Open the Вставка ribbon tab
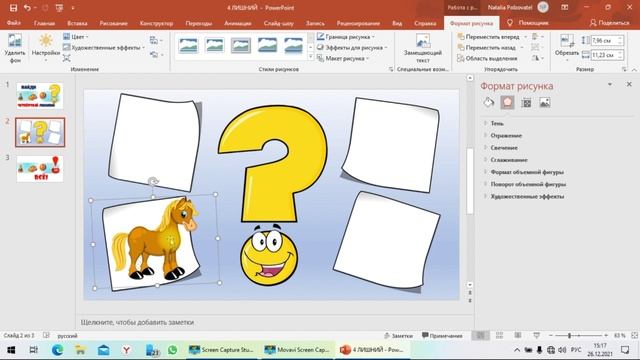 click(77, 23)
